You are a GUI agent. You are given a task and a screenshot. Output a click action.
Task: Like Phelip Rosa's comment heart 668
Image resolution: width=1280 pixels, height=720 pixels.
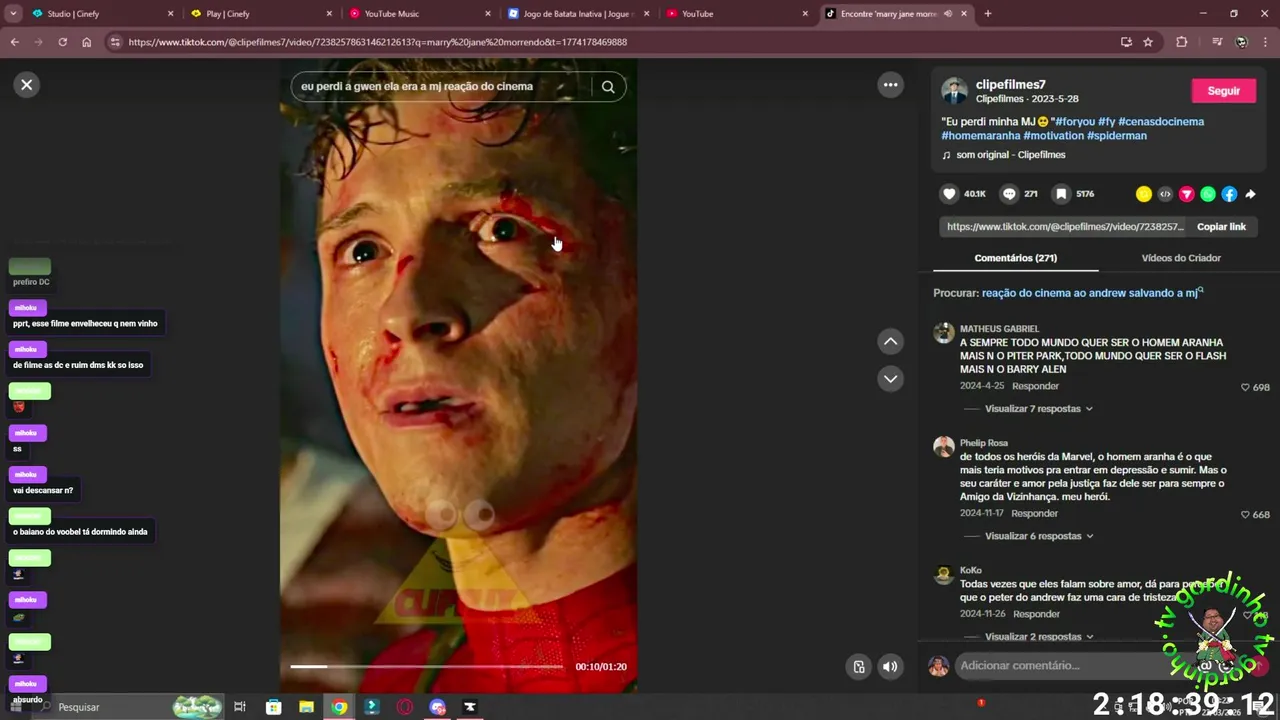1245,515
